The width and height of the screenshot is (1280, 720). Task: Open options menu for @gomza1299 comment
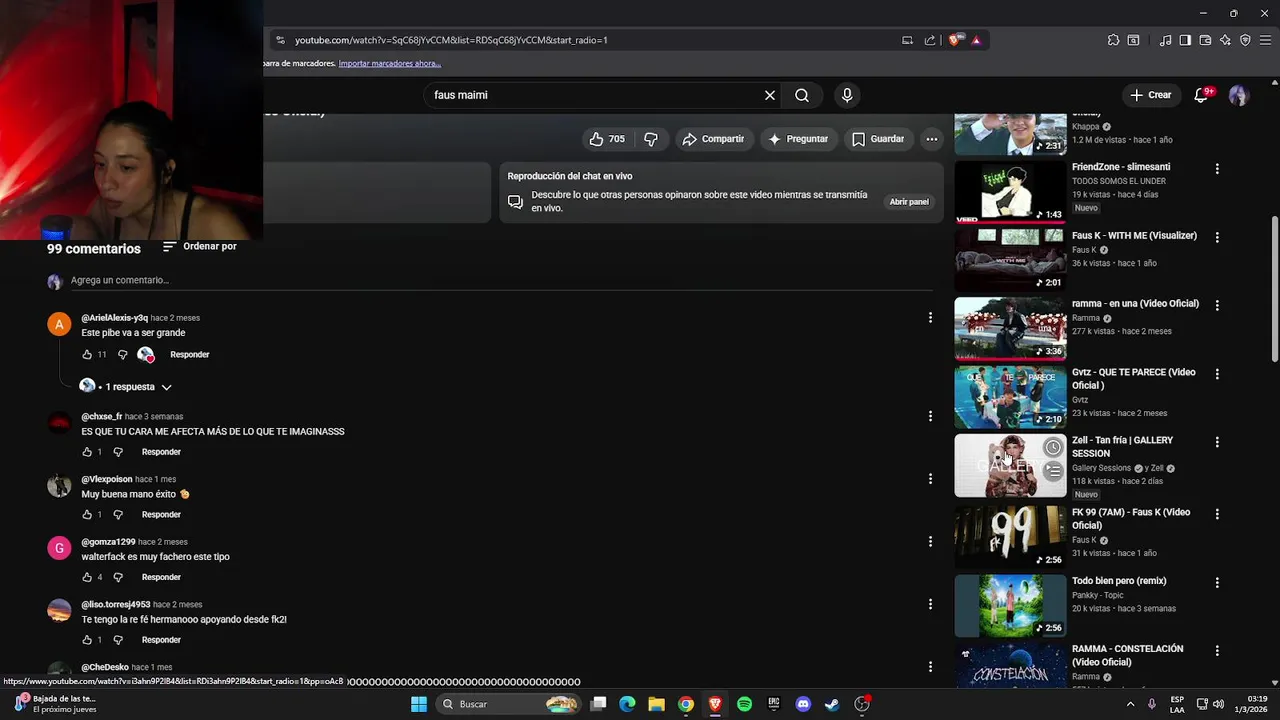tap(930, 541)
